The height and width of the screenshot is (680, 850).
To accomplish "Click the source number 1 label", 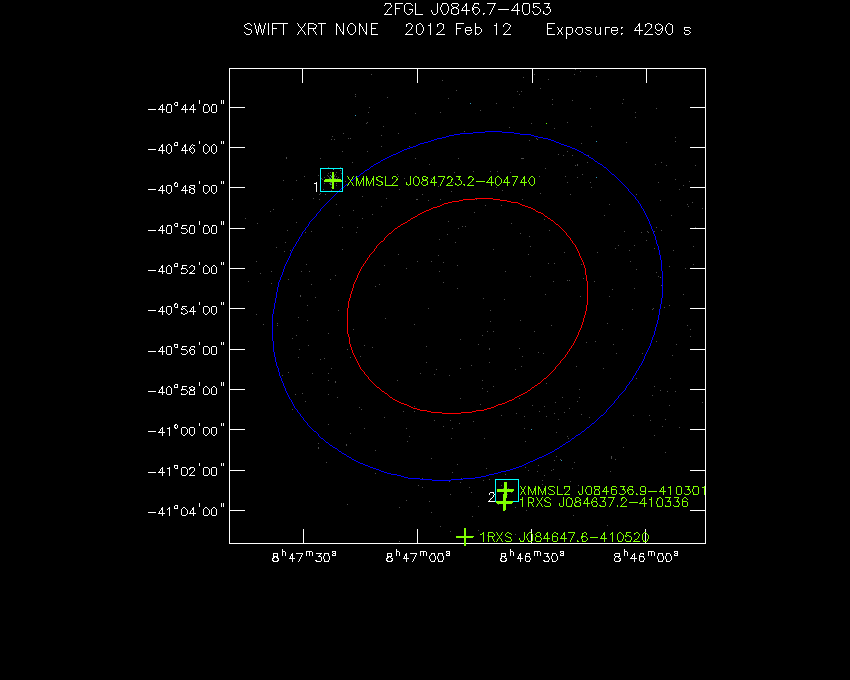I will click(x=316, y=187).
